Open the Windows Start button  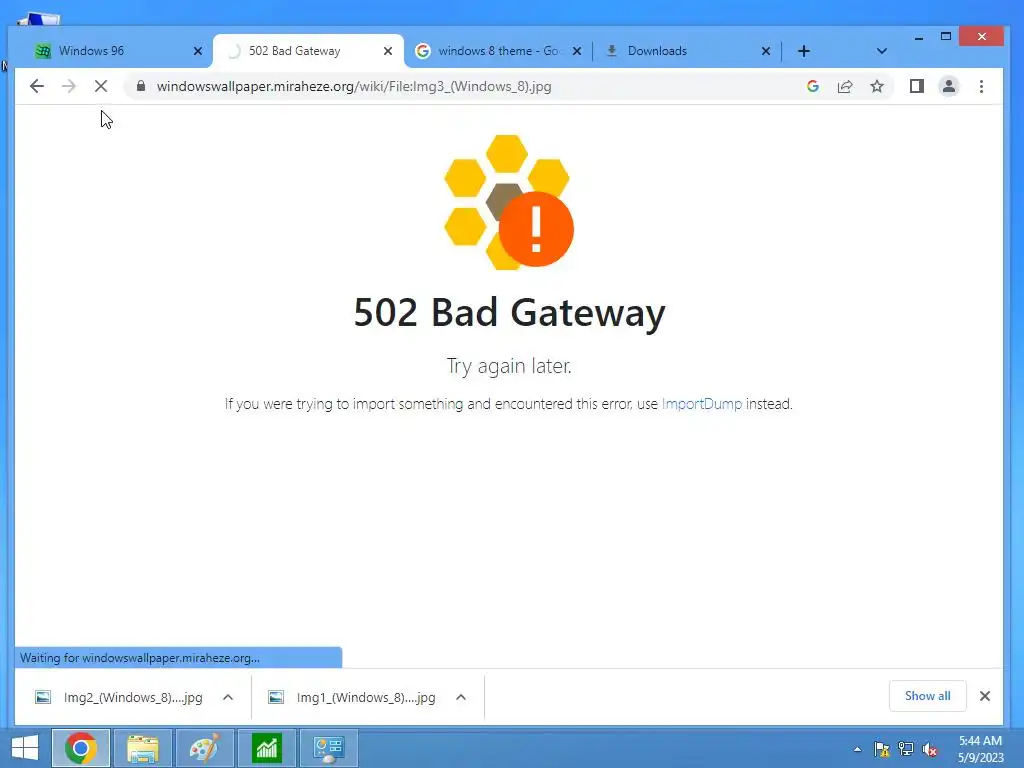point(25,748)
